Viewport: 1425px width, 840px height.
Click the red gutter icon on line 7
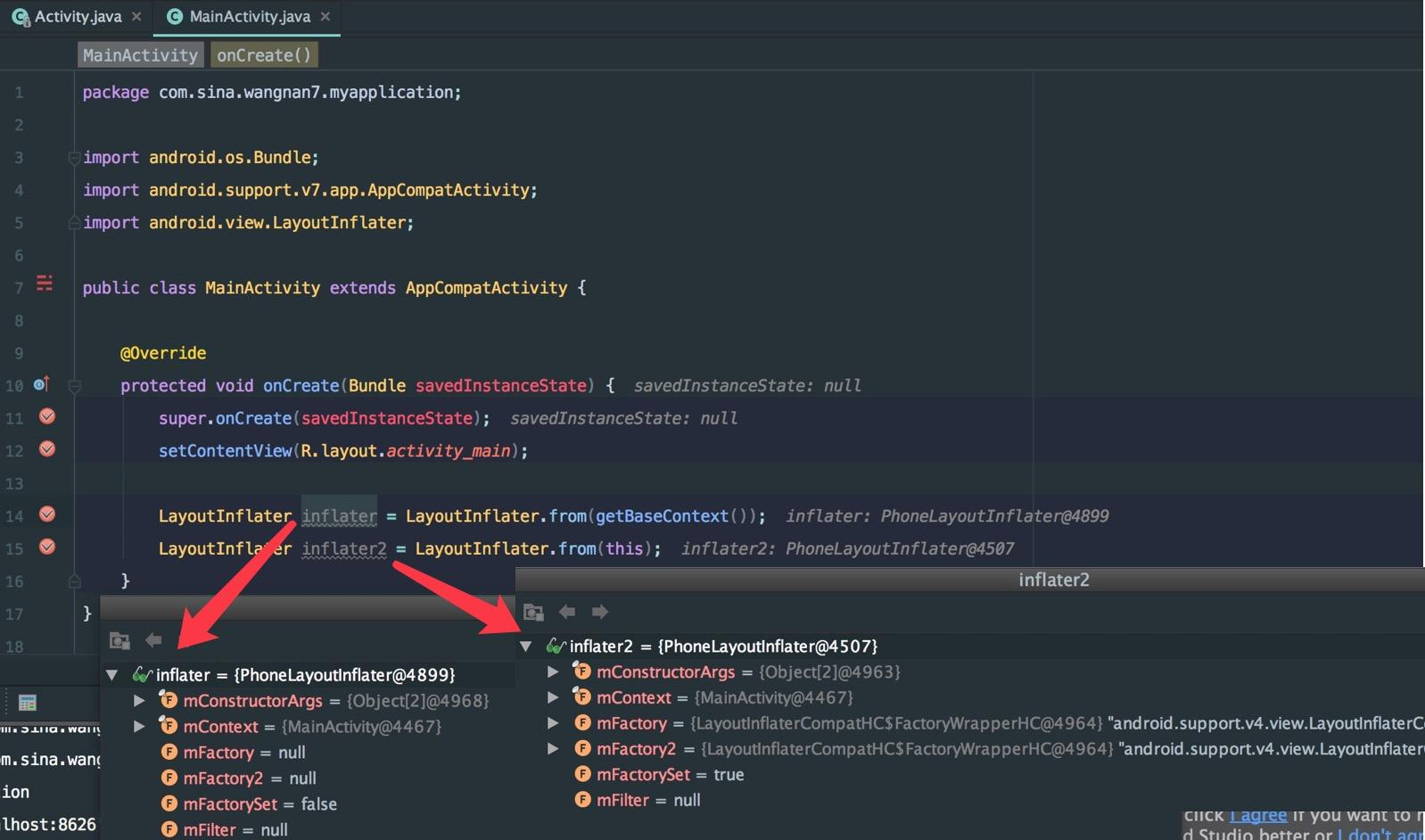(44, 284)
